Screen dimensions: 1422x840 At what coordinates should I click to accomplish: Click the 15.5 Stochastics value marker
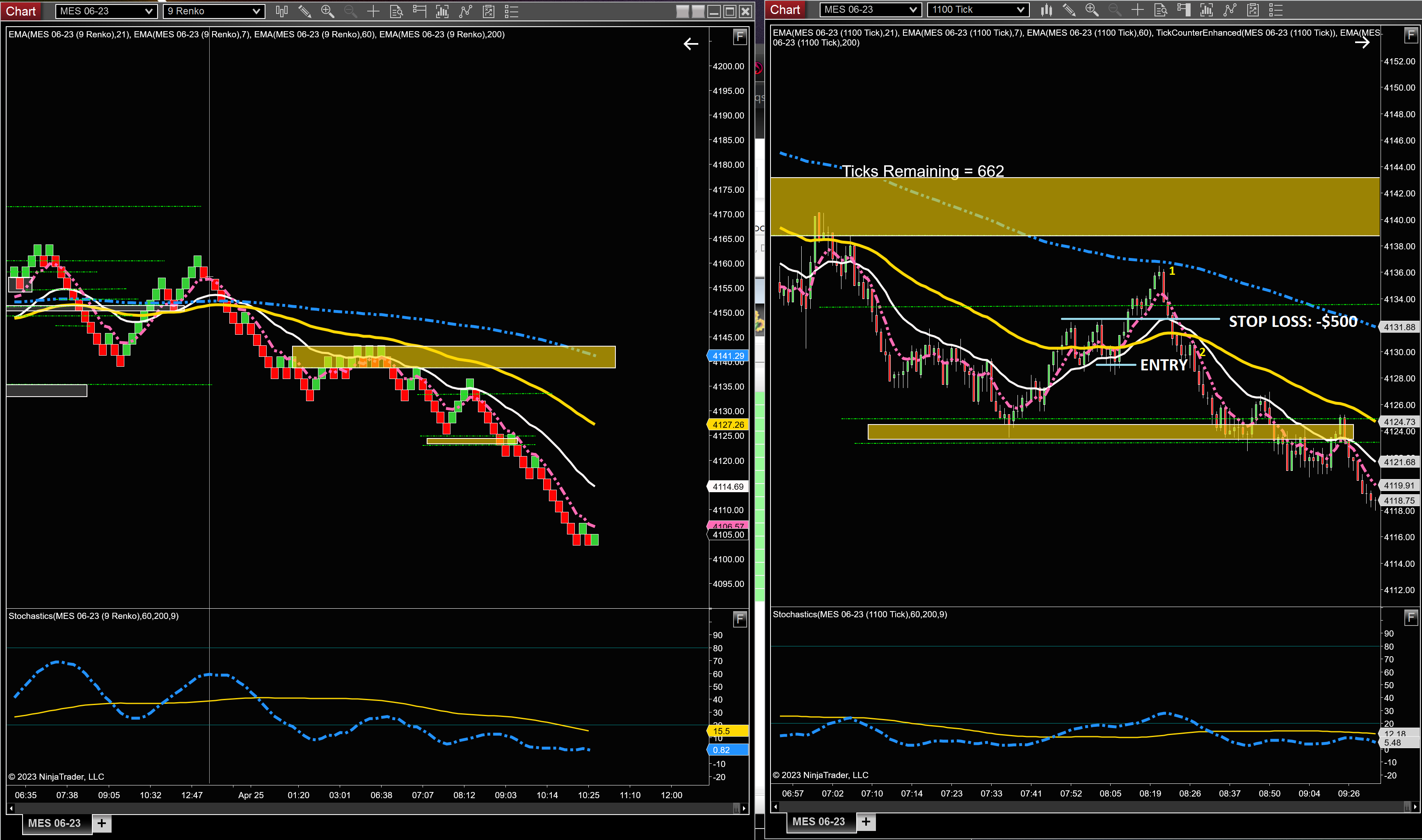[728, 731]
